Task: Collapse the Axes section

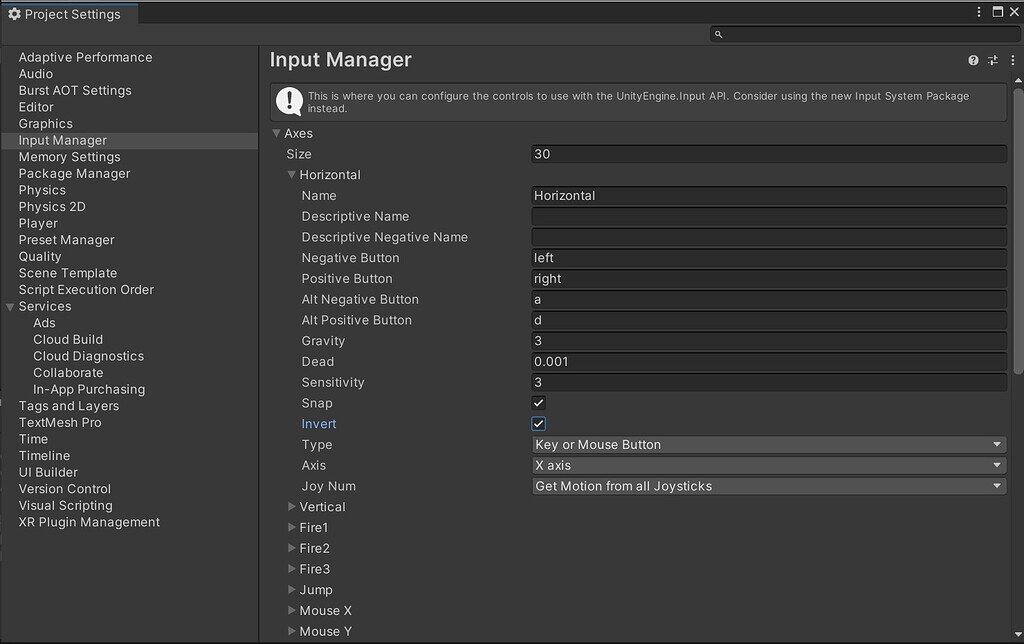Action: [x=276, y=133]
